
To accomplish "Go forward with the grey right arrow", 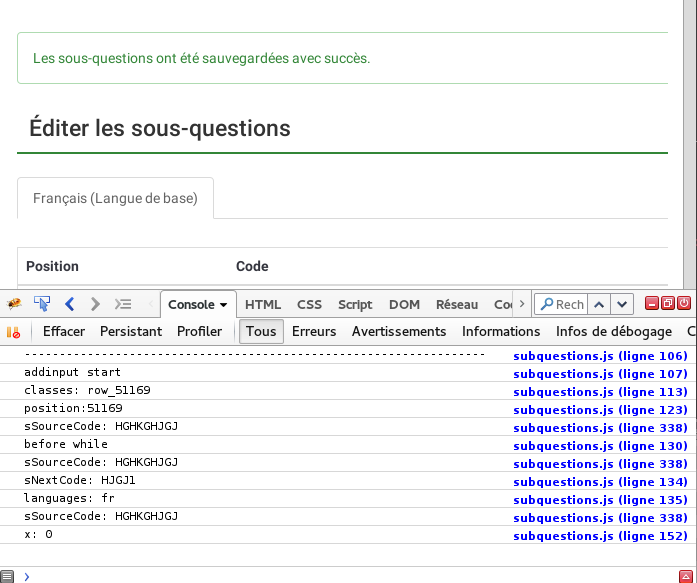I will pos(95,304).
